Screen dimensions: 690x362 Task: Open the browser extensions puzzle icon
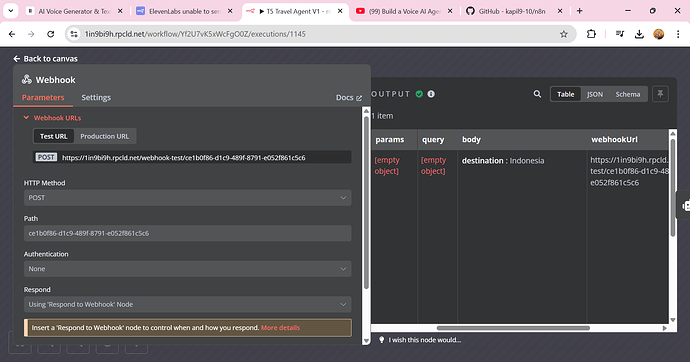(591, 34)
